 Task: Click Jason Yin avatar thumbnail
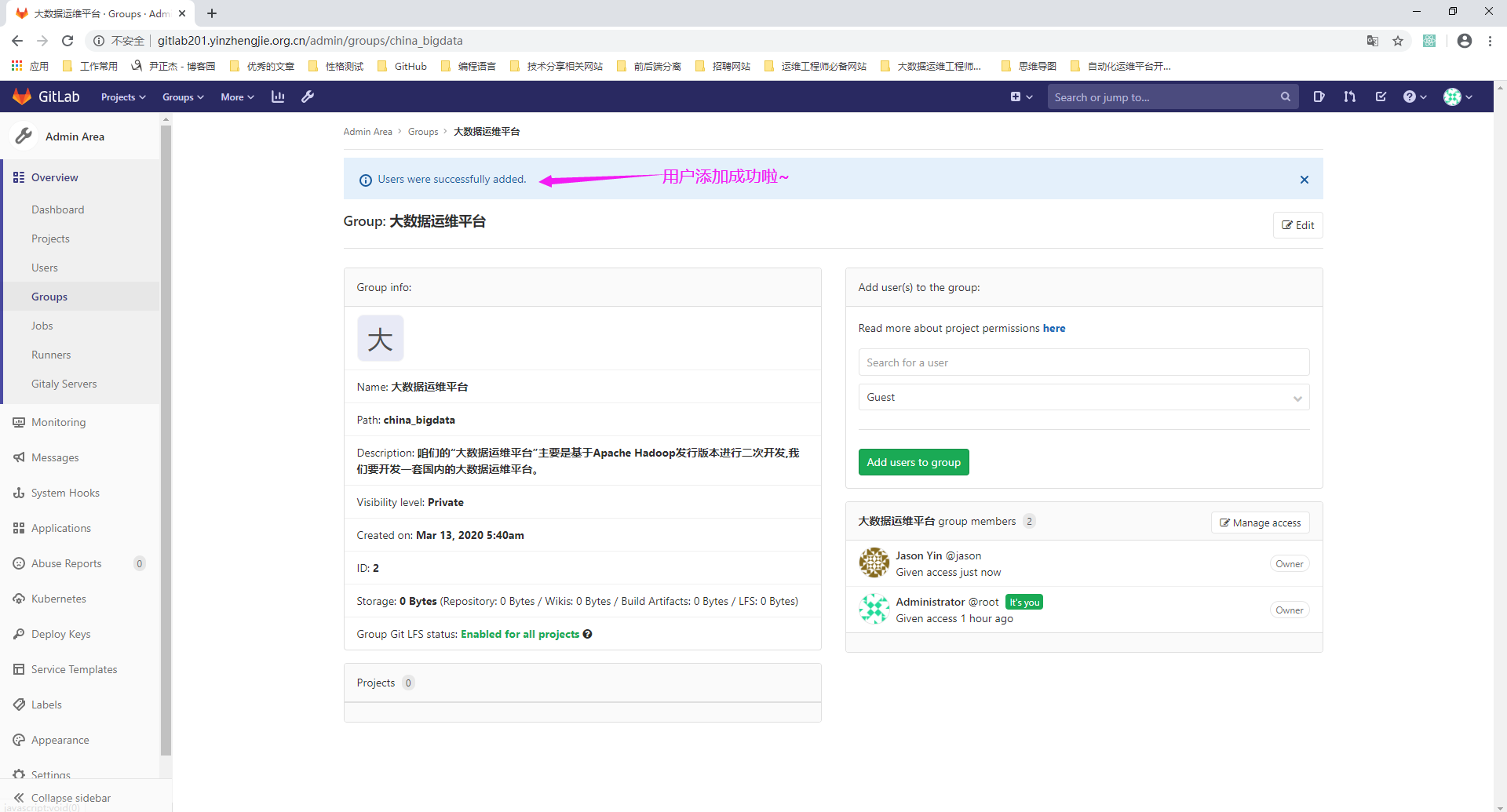click(x=874, y=563)
